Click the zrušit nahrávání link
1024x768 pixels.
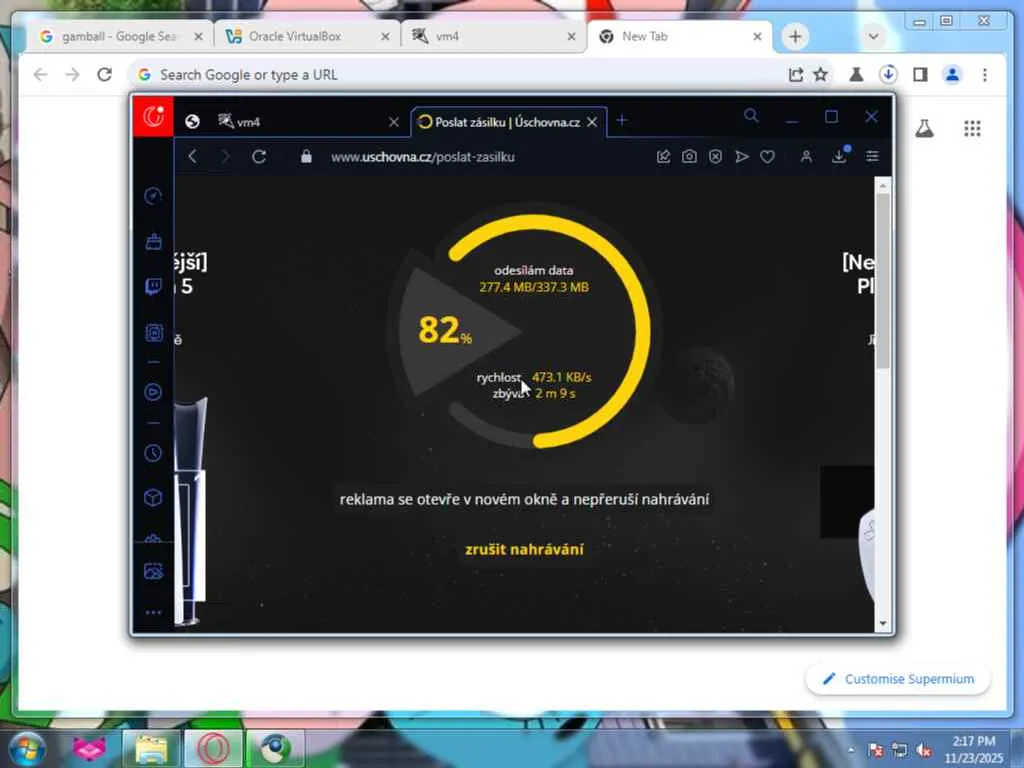pos(524,549)
